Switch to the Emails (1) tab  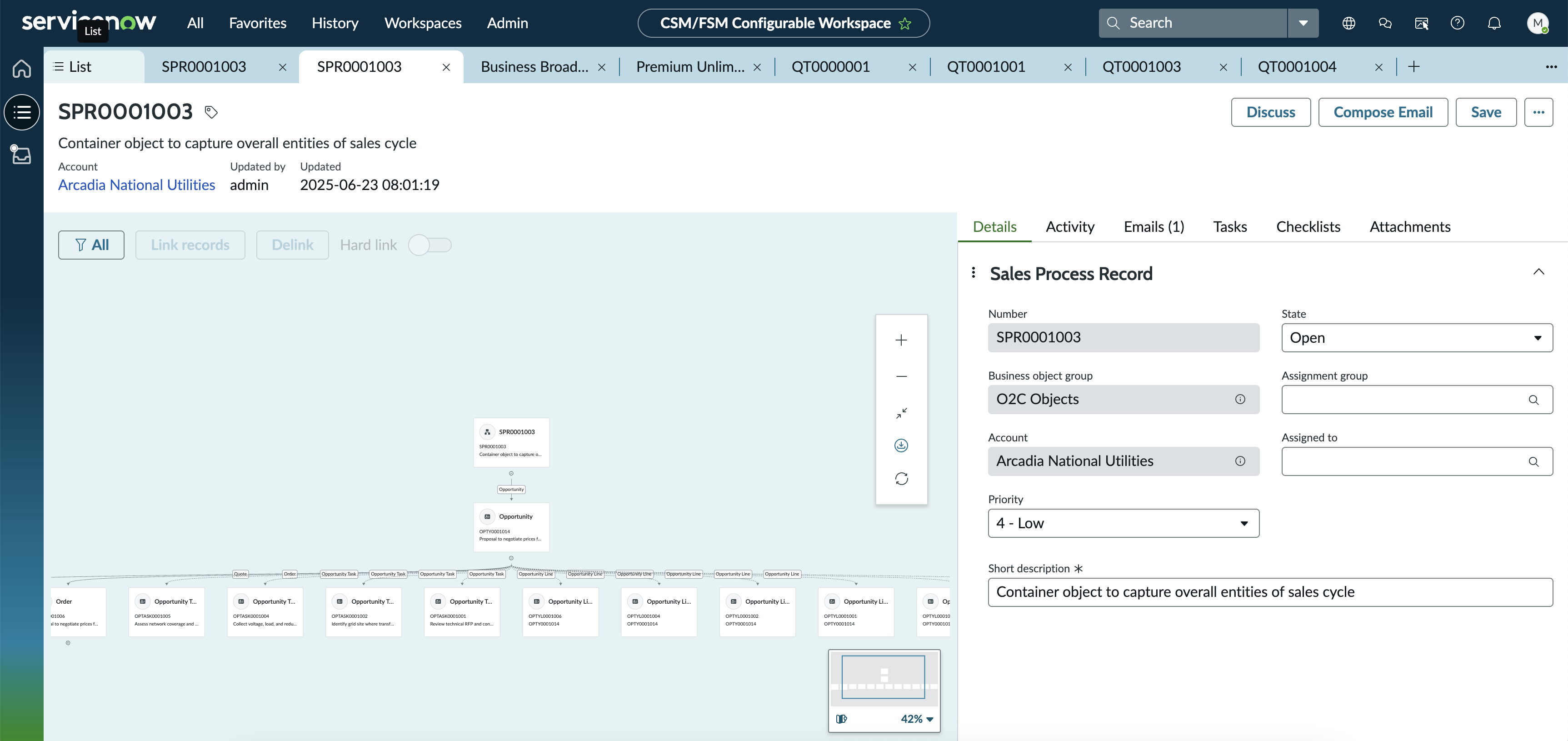click(x=1154, y=227)
